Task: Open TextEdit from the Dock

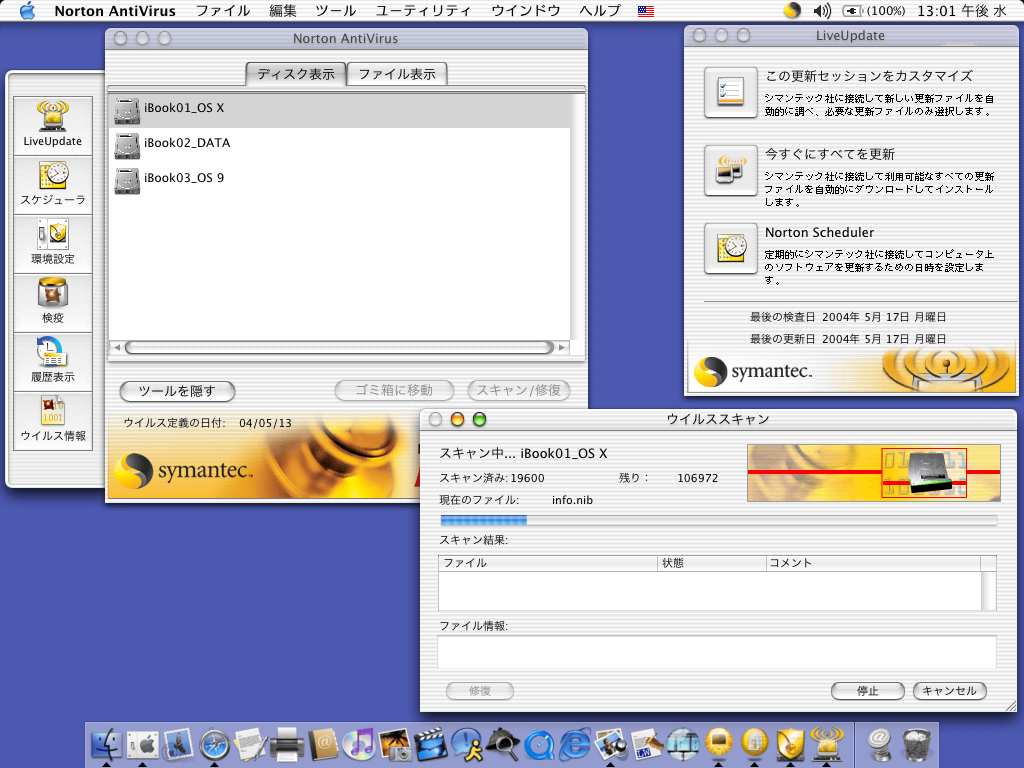Action: point(250,744)
